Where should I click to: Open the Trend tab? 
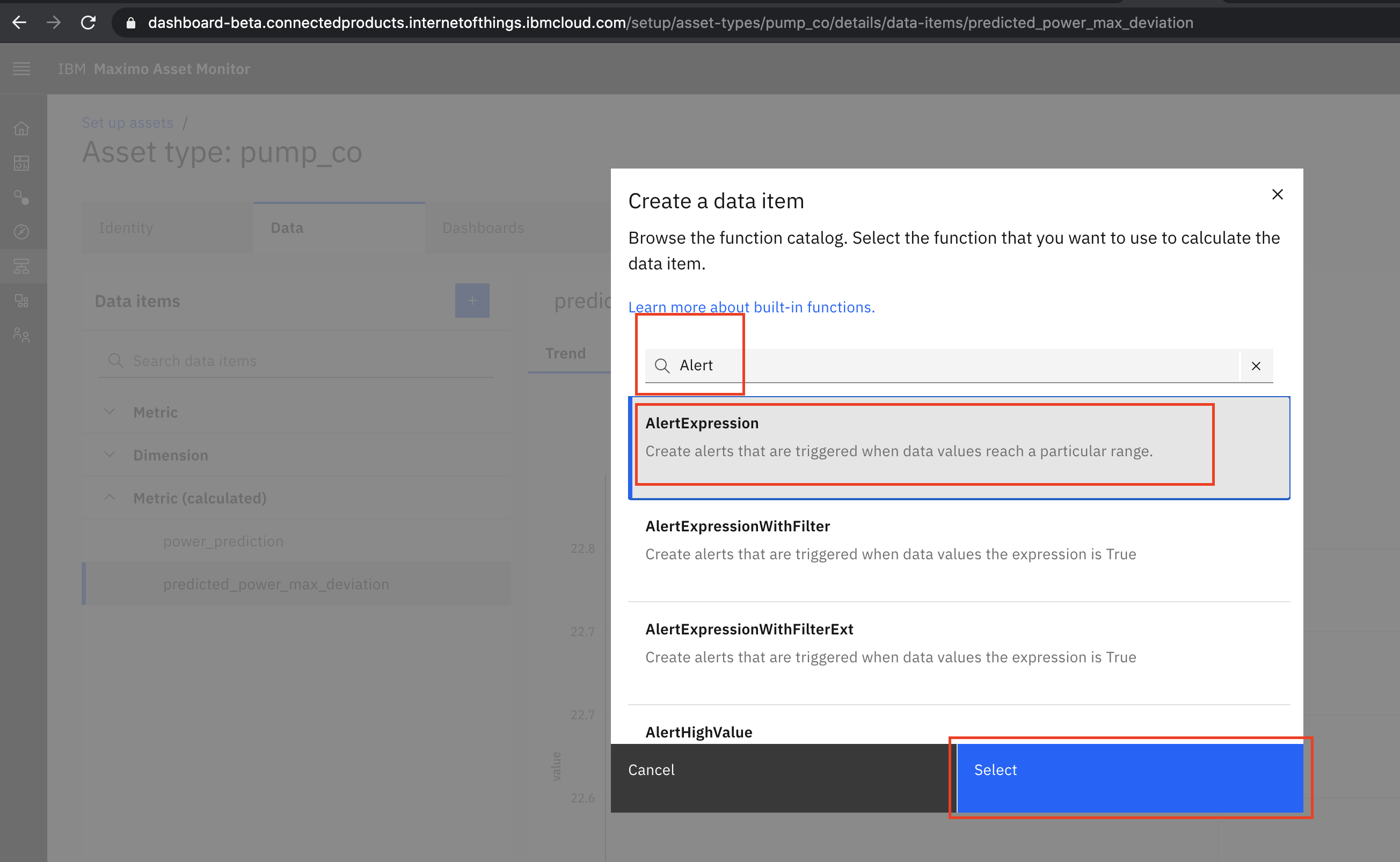pyautogui.click(x=565, y=354)
